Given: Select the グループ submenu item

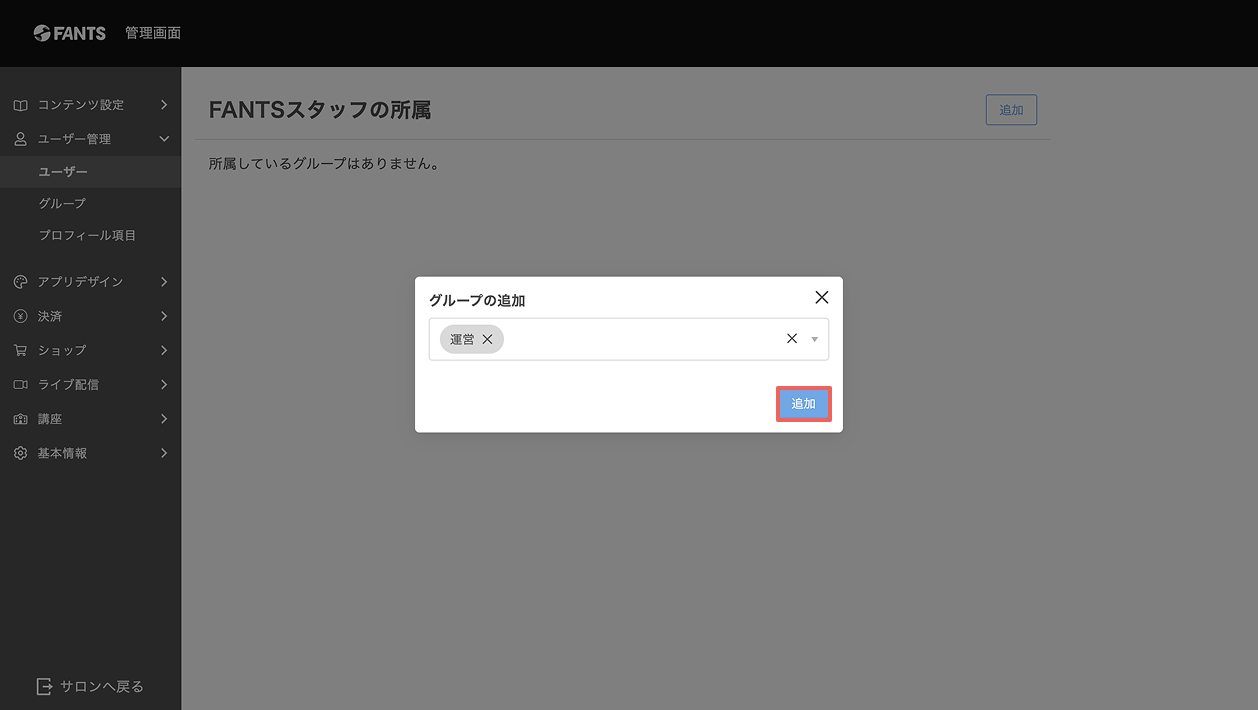Looking at the screenshot, I should 90,203.
